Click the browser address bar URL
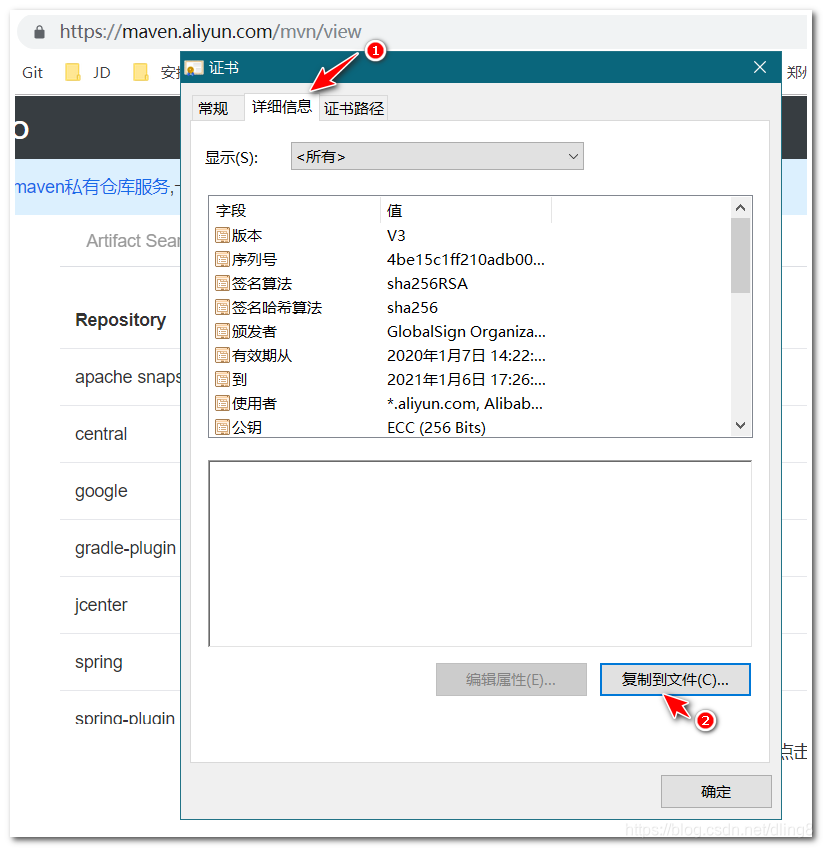The width and height of the screenshot is (823, 848). pos(210,31)
